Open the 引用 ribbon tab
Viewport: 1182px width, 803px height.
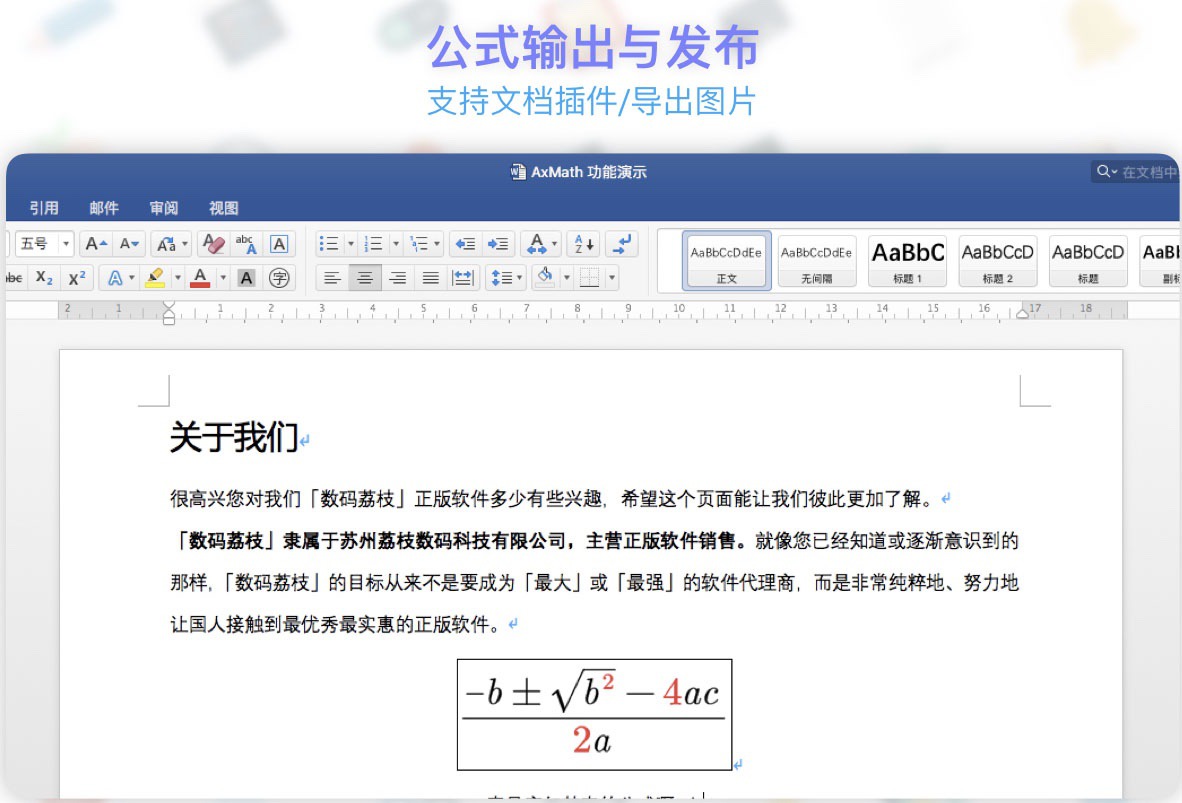pos(44,208)
